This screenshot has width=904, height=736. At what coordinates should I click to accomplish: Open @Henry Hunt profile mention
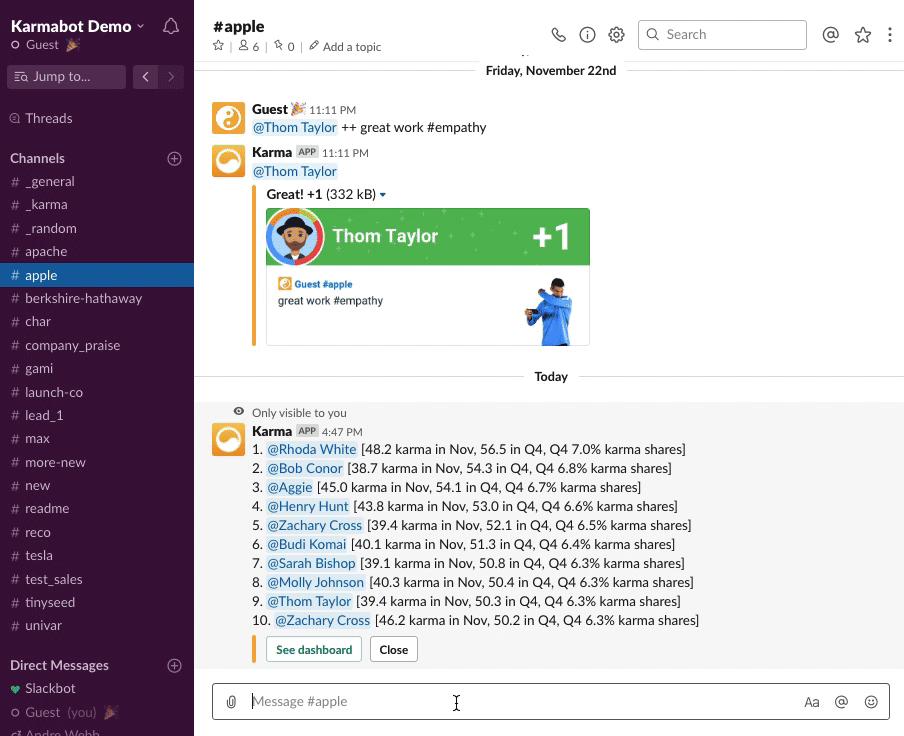pos(308,507)
